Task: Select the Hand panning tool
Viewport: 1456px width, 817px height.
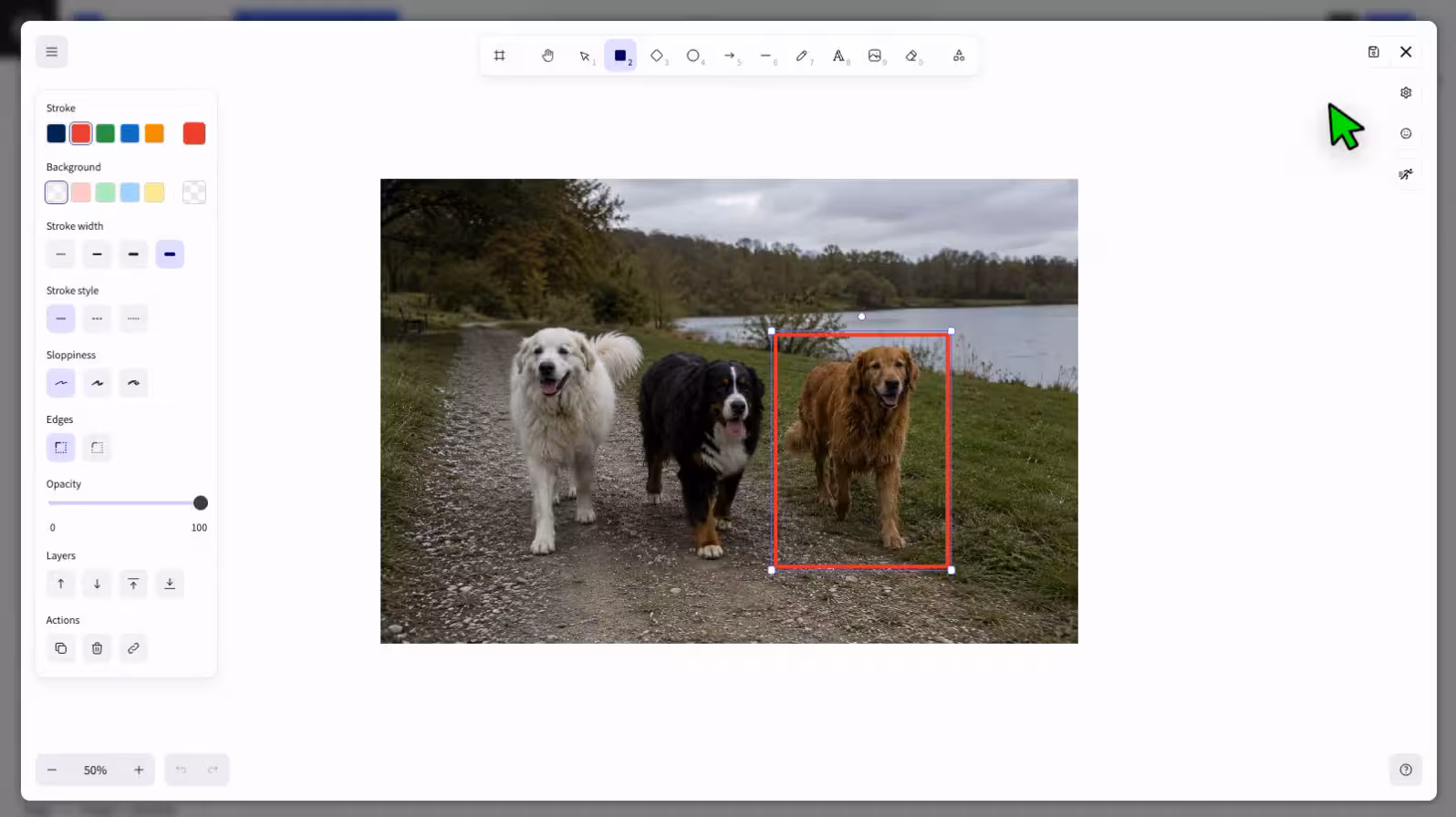Action: coord(547,56)
